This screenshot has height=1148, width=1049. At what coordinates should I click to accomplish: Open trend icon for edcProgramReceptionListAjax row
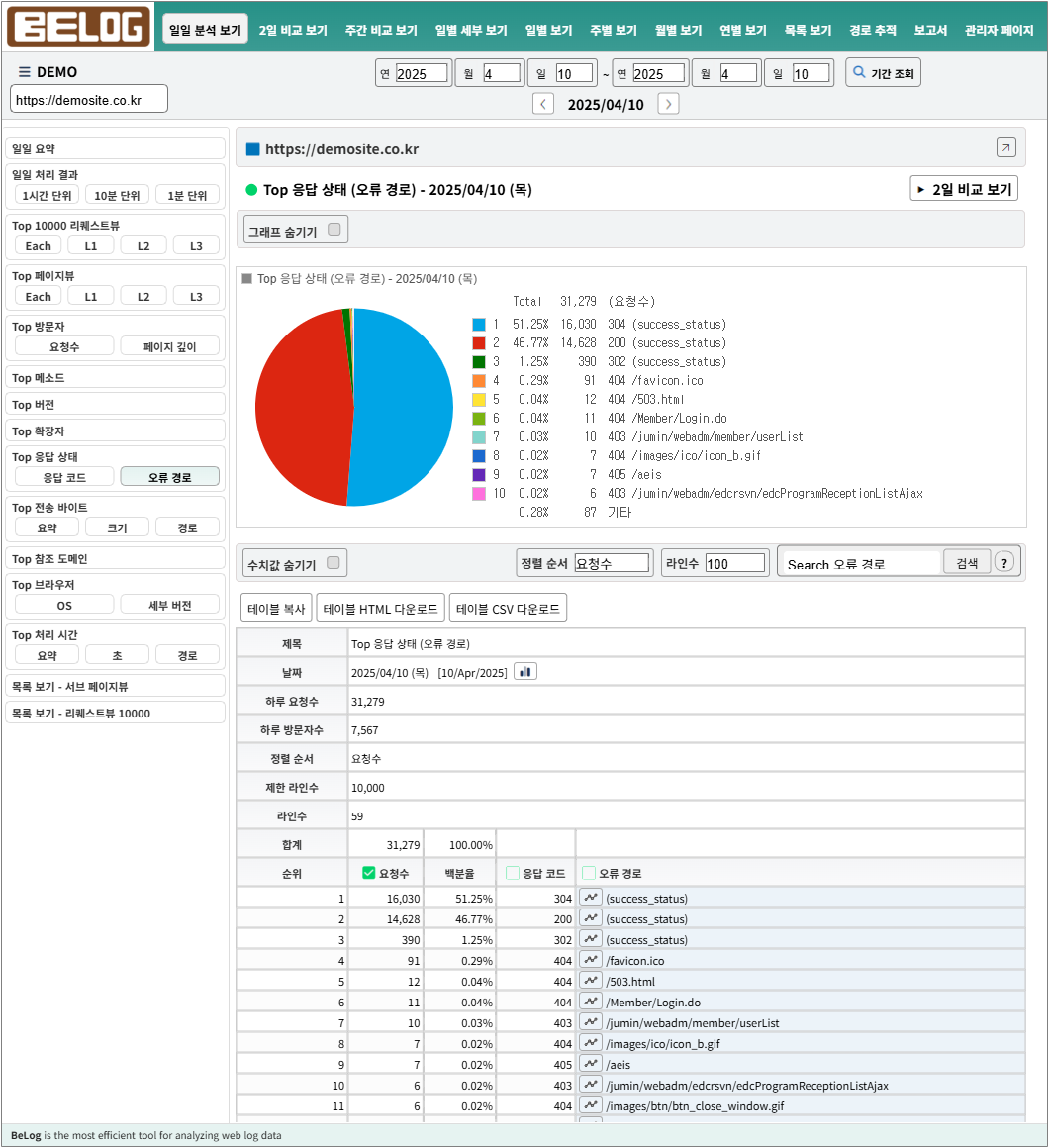[591, 1085]
